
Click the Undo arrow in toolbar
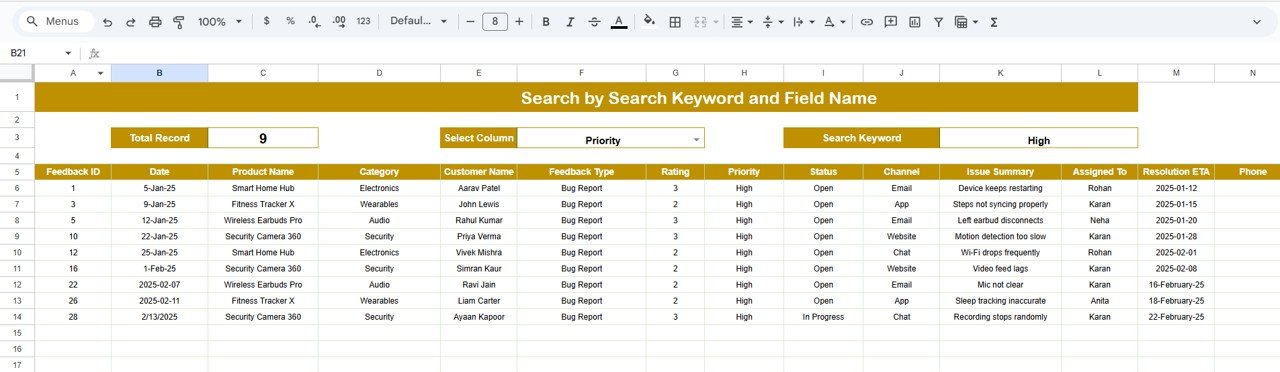coord(107,21)
